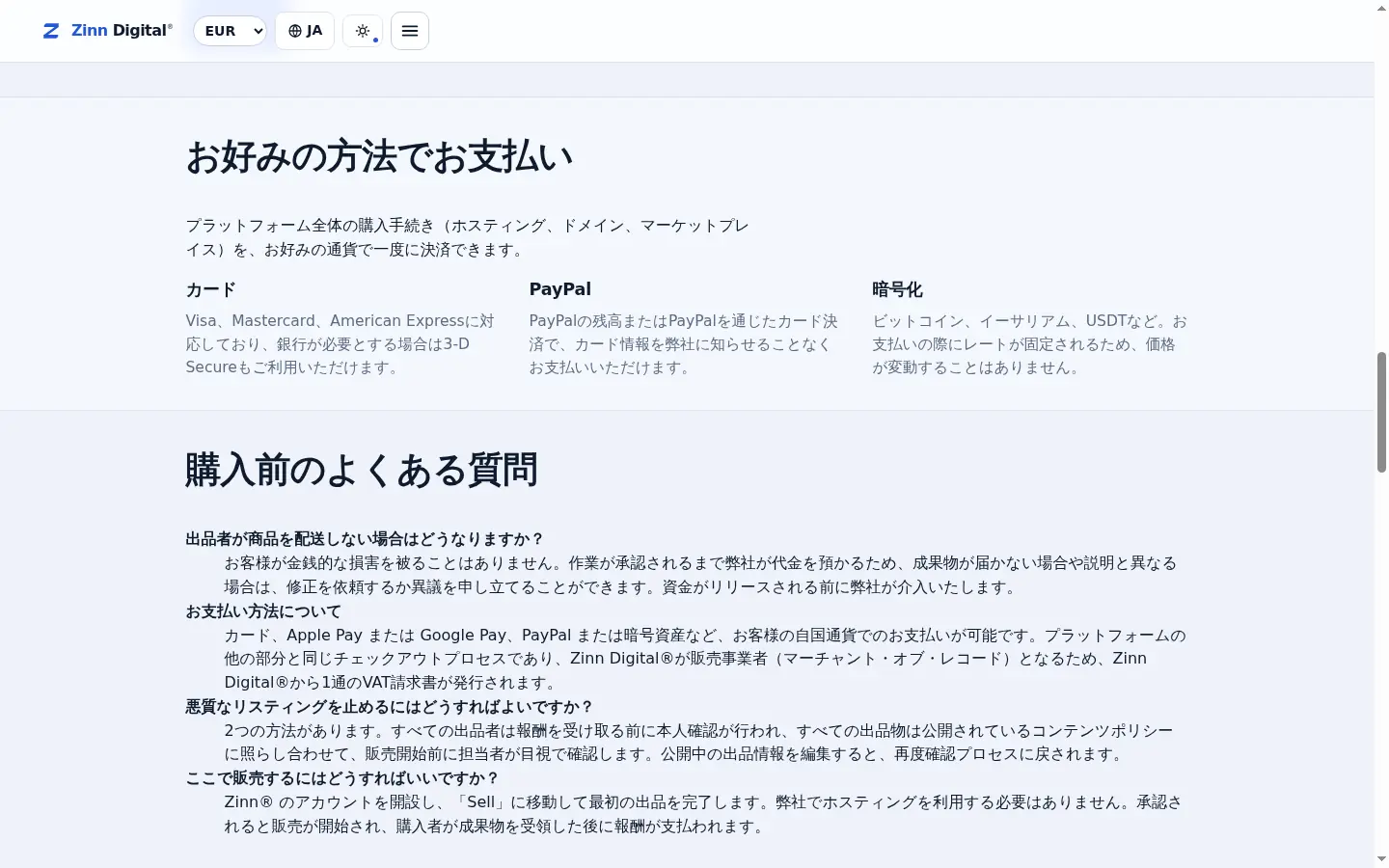Click the question 悪質なリスティングを止めるにはどうすればよいですか？
The height and width of the screenshot is (868, 1389).
click(x=390, y=707)
